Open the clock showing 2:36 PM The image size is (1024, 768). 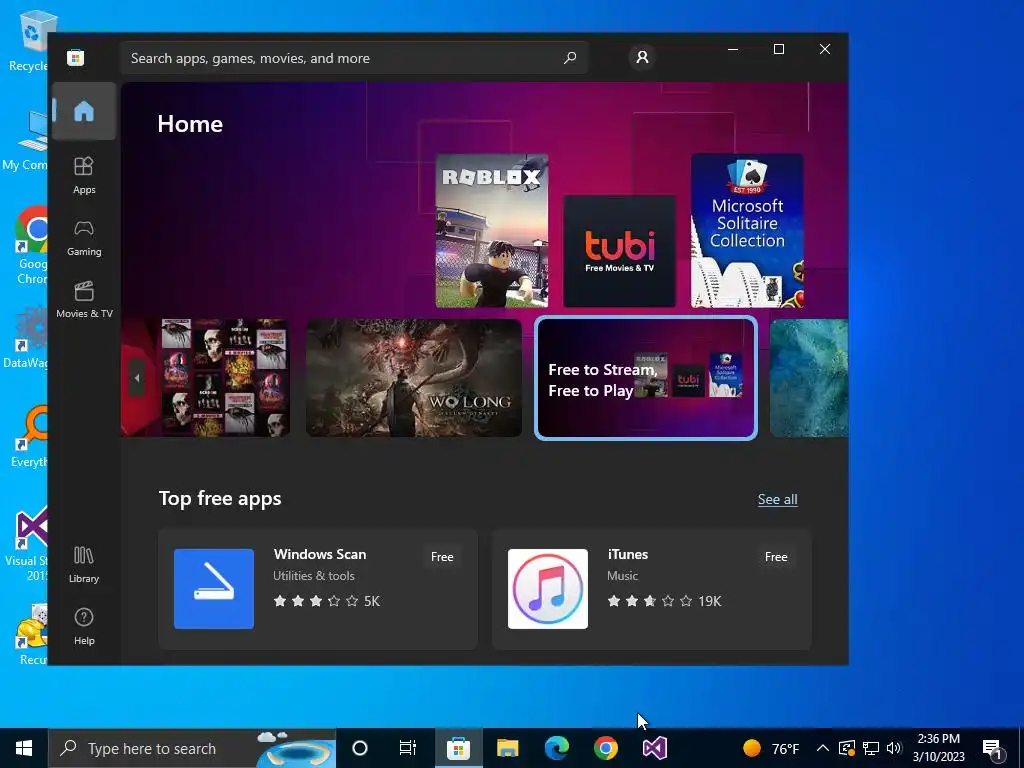click(938, 748)
